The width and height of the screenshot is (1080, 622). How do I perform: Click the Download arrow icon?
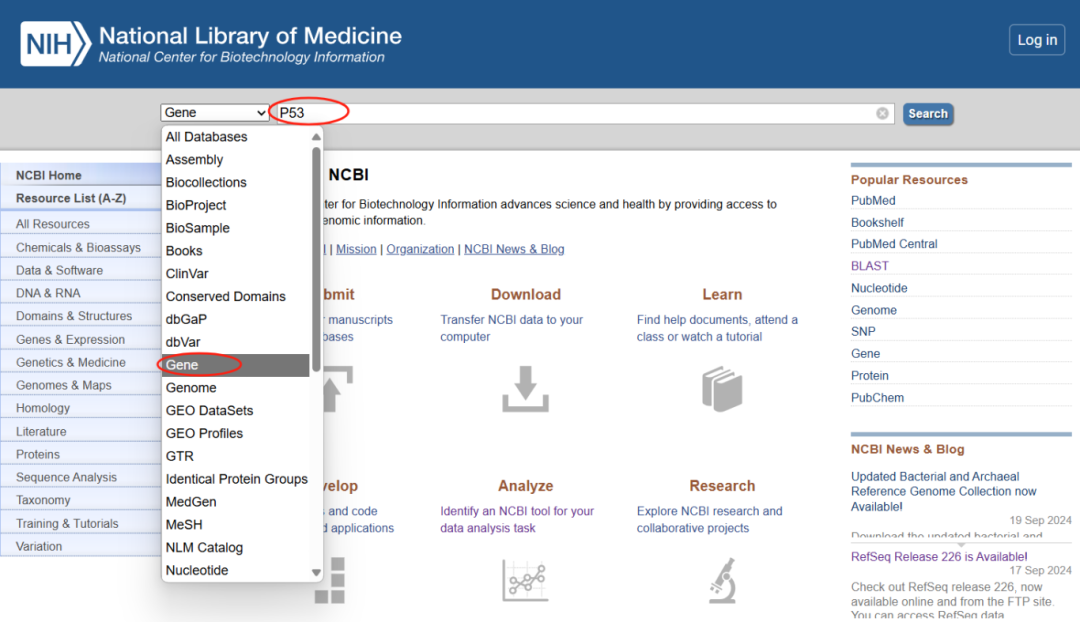click(x=526, y=389)
